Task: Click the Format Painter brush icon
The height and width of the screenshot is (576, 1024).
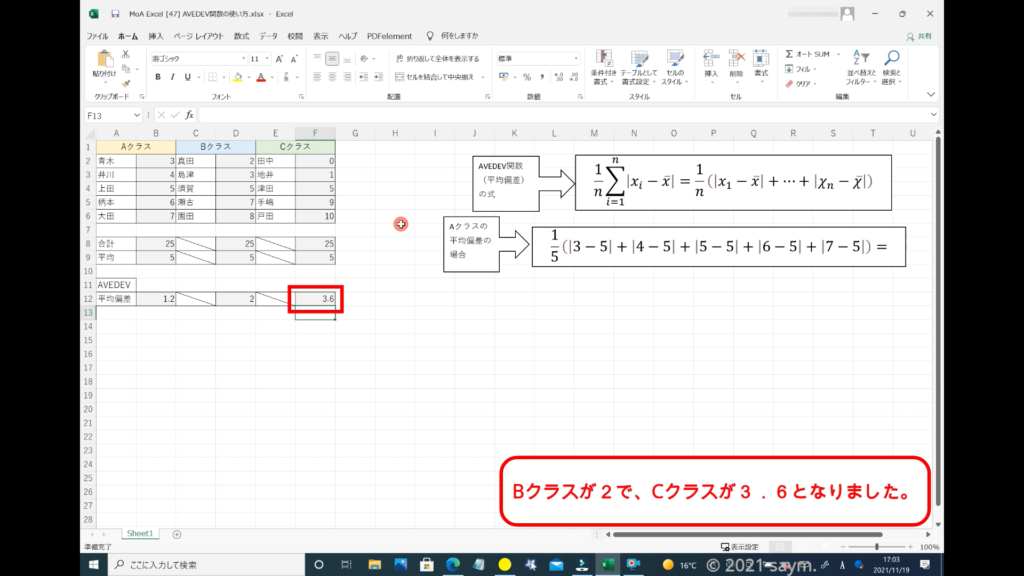Action: tap(127, 83)
